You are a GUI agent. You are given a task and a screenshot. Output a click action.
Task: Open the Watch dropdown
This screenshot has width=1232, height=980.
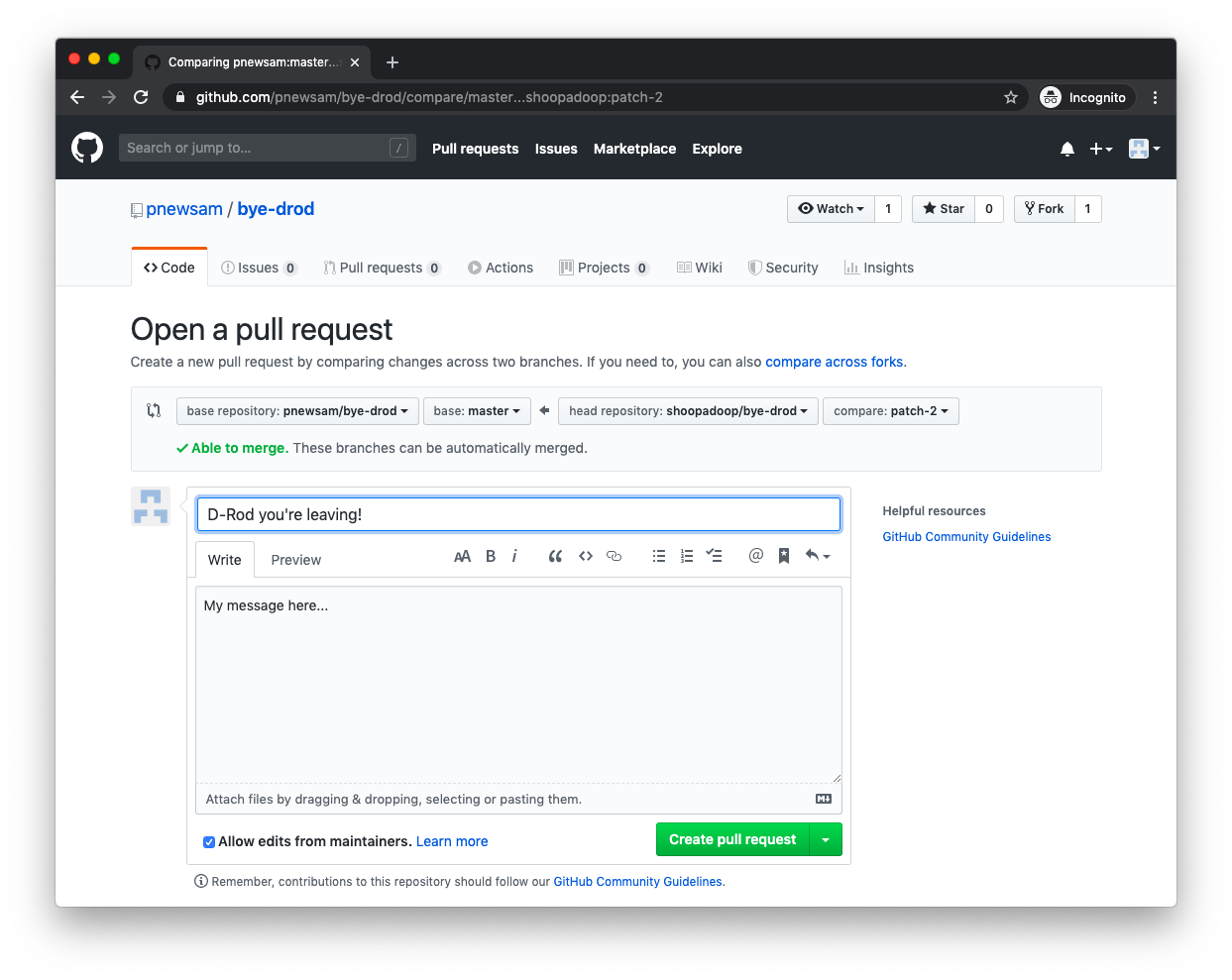pyautogui.click(x=831, y=209)
